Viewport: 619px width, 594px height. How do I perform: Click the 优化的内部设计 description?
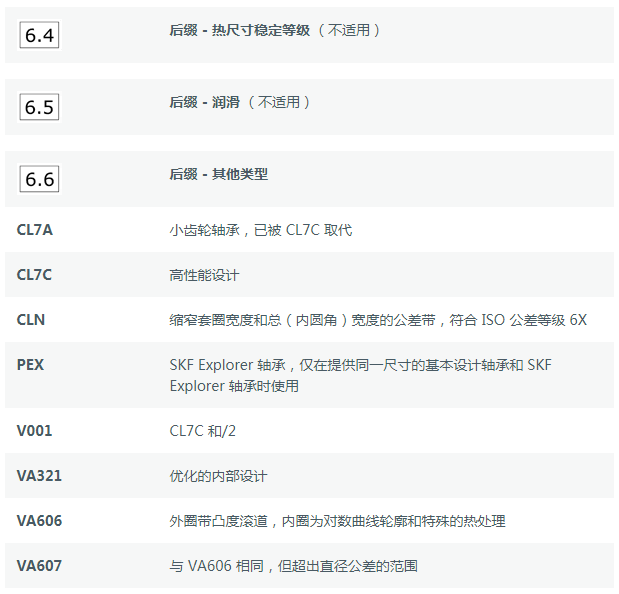pyautogui.click(x=218, y=476)
